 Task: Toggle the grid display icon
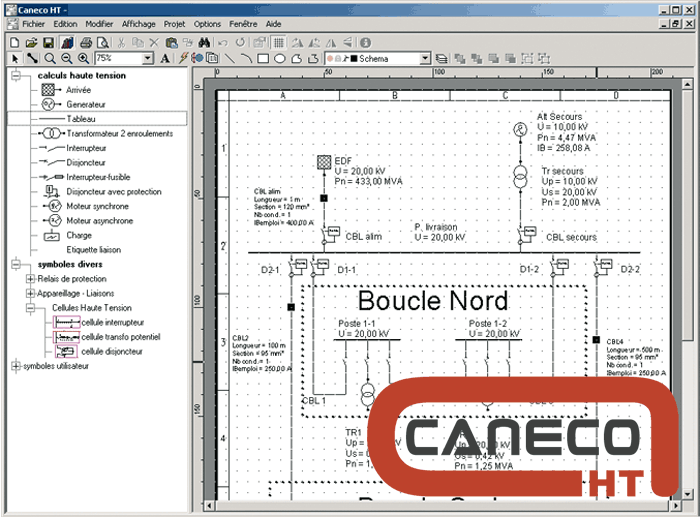click(x=279, y=43)
